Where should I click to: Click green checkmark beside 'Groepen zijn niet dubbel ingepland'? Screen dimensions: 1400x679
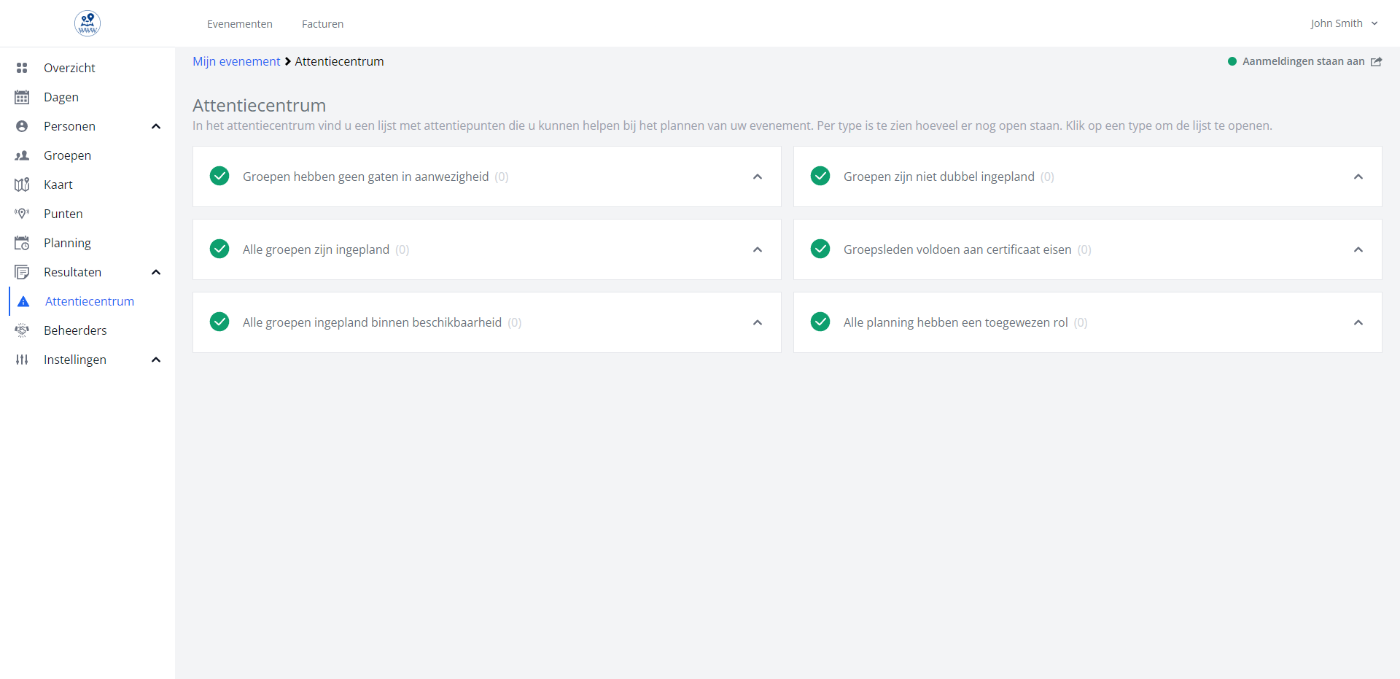tap(820, 176)
